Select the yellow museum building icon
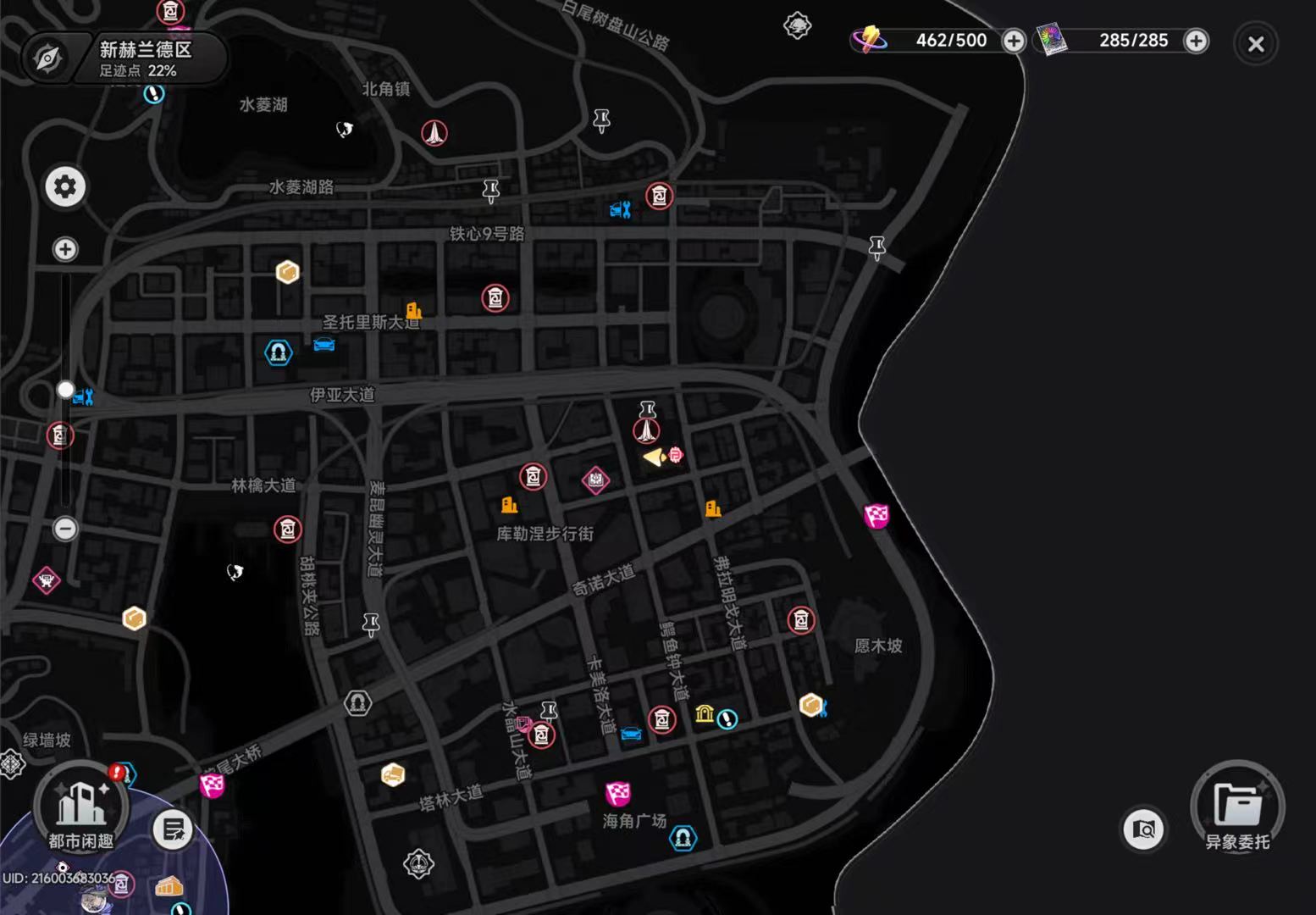 click(704, 713)
